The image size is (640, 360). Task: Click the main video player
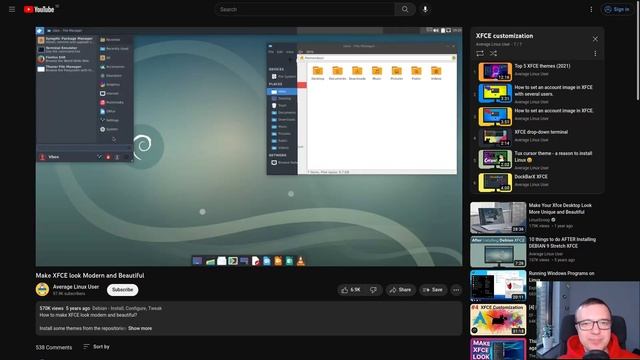249,147
